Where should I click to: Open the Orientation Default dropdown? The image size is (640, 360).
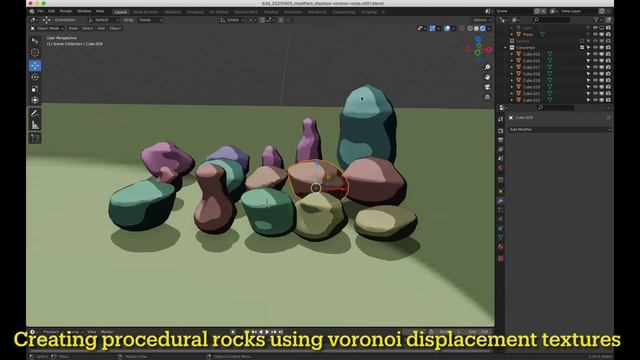tap(103, 20)
